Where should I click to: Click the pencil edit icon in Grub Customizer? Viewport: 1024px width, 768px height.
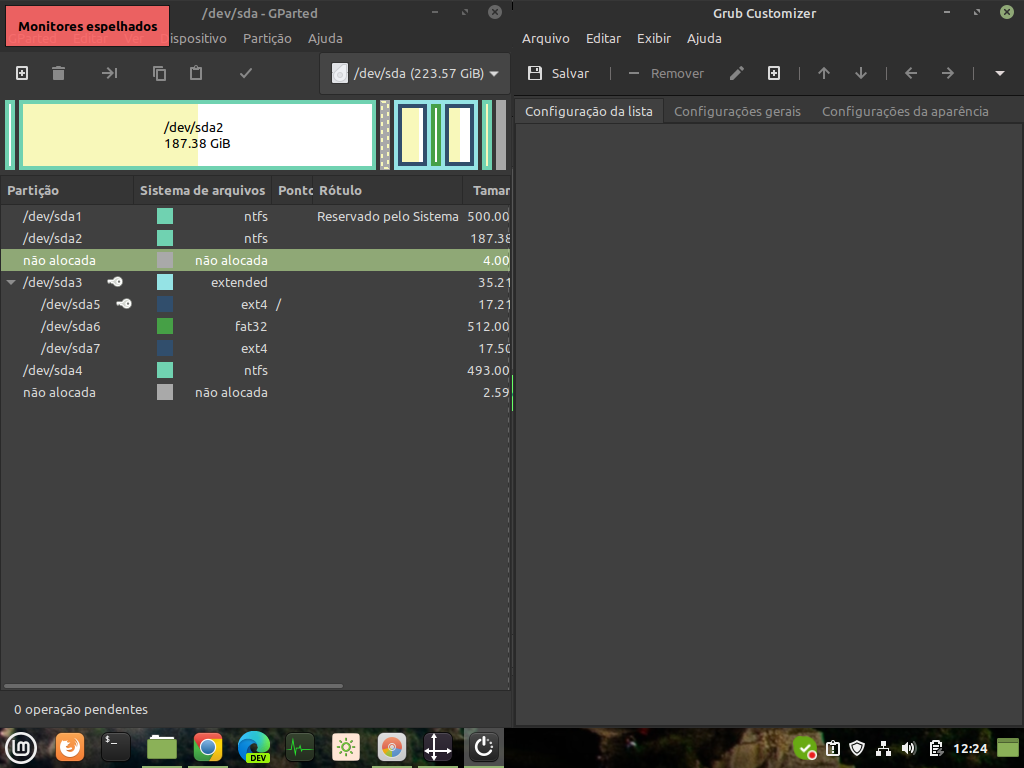point(737,73)
